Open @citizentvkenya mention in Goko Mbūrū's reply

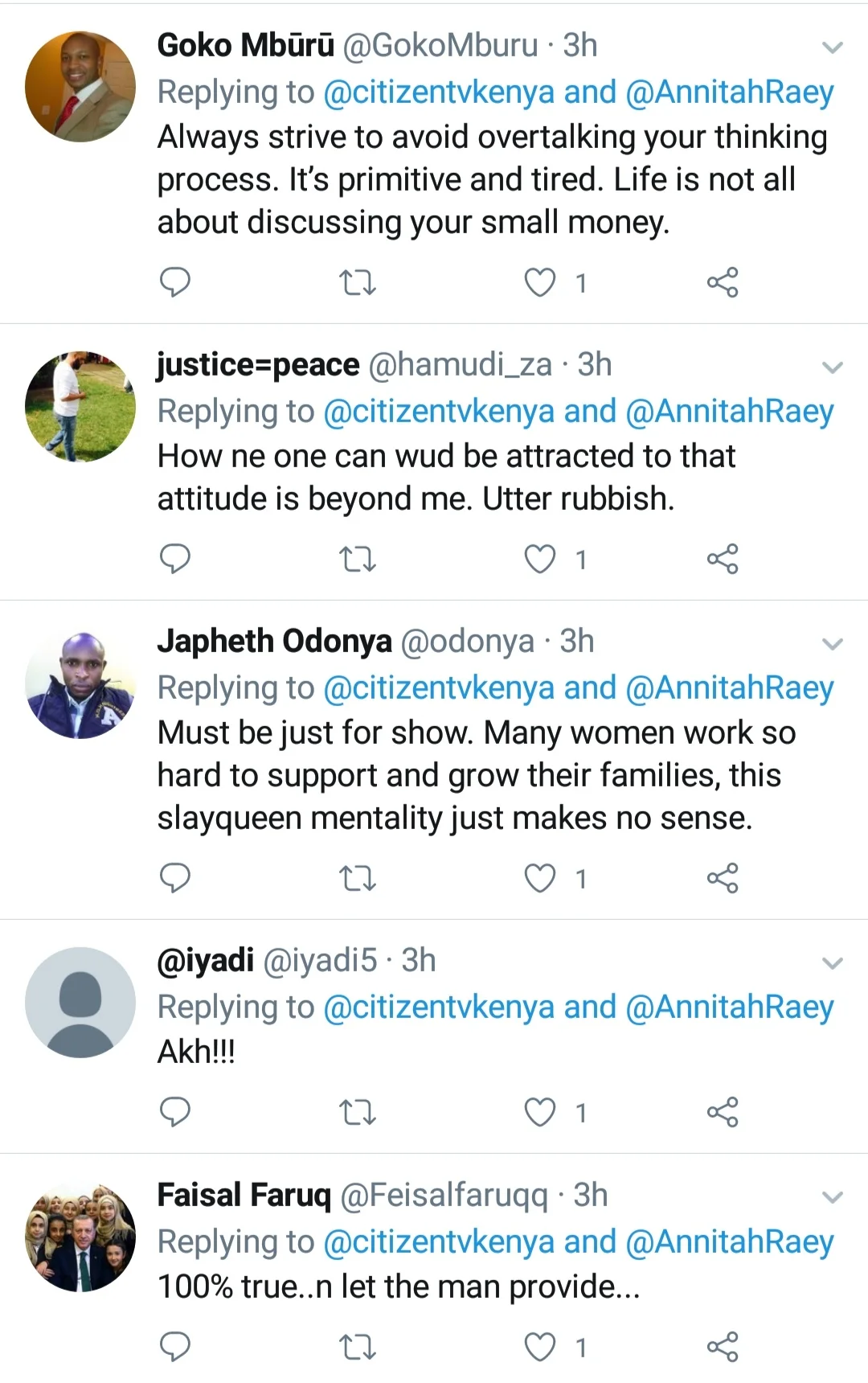439,92
